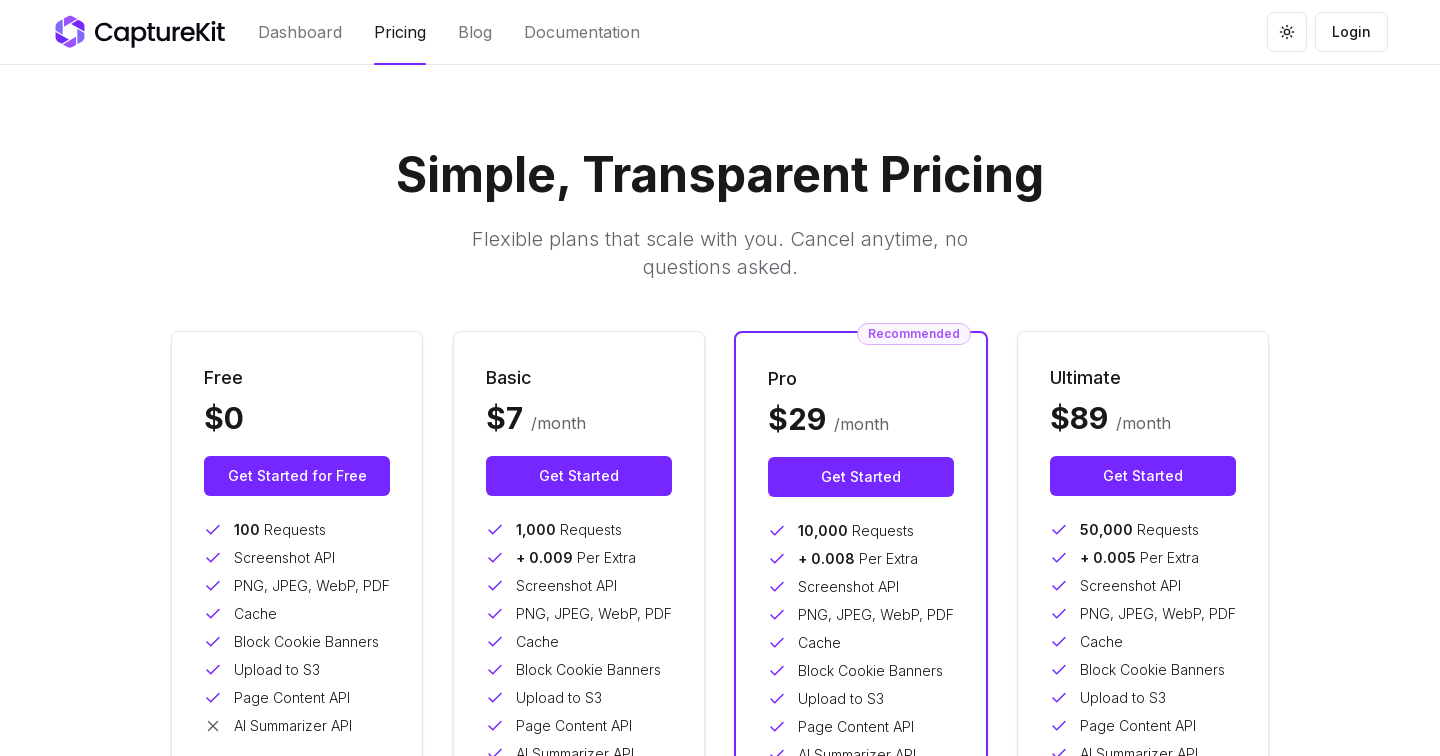
Task: Click checkmark beside 50,000 Requests in Ultimate
Action: 1059,530
